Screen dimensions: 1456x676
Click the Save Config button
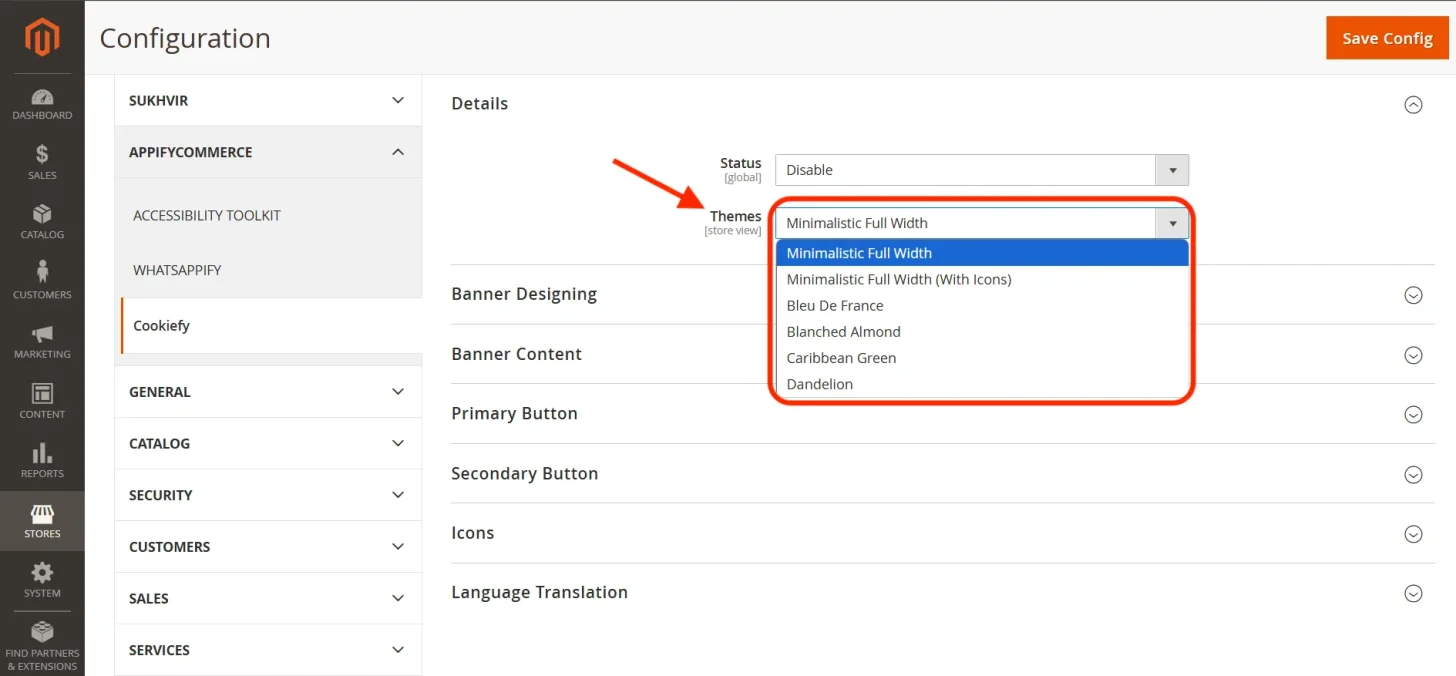coord(1387,38)
